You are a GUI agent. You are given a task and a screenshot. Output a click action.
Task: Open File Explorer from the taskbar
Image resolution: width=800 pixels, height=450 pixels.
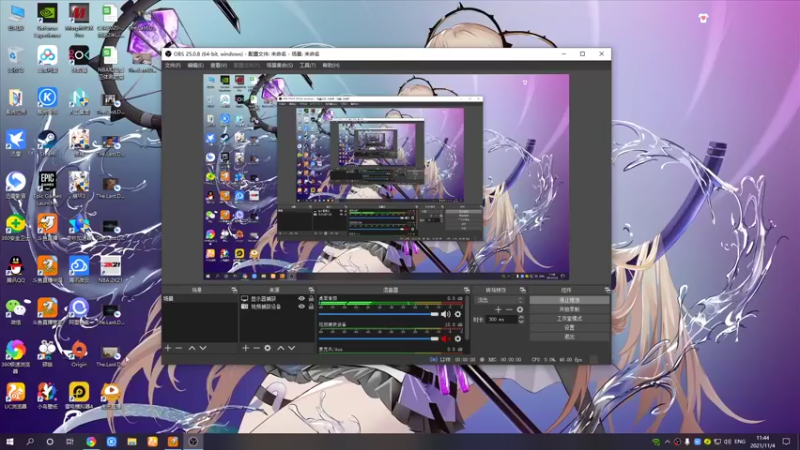coord(132,441)
